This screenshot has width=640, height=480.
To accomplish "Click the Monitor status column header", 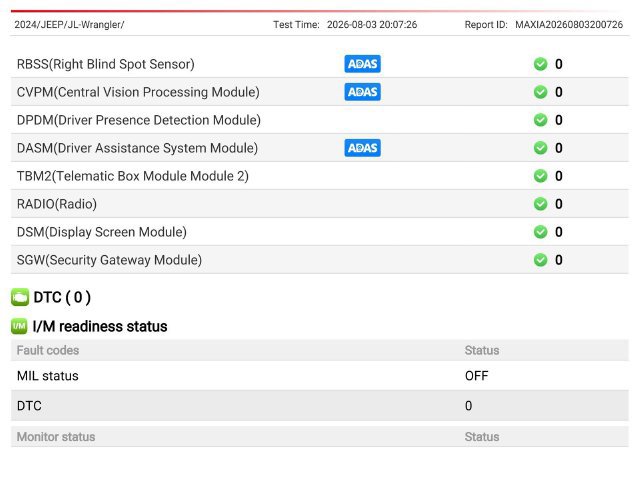I will coord(56,437).
